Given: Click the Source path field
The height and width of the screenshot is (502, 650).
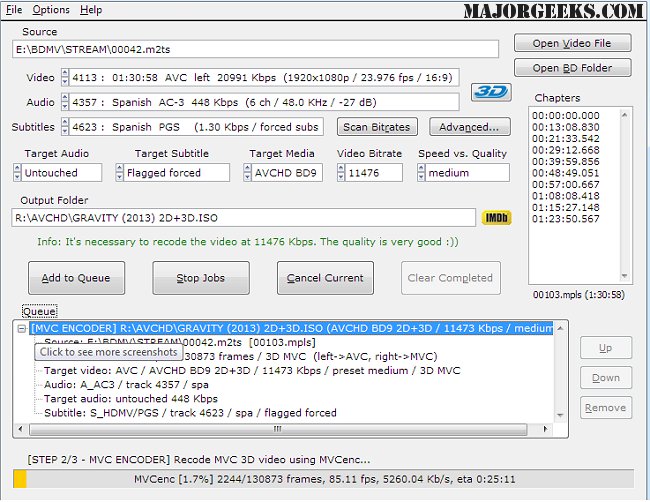Looking at the screenshot, I should (x=255, y=49).
